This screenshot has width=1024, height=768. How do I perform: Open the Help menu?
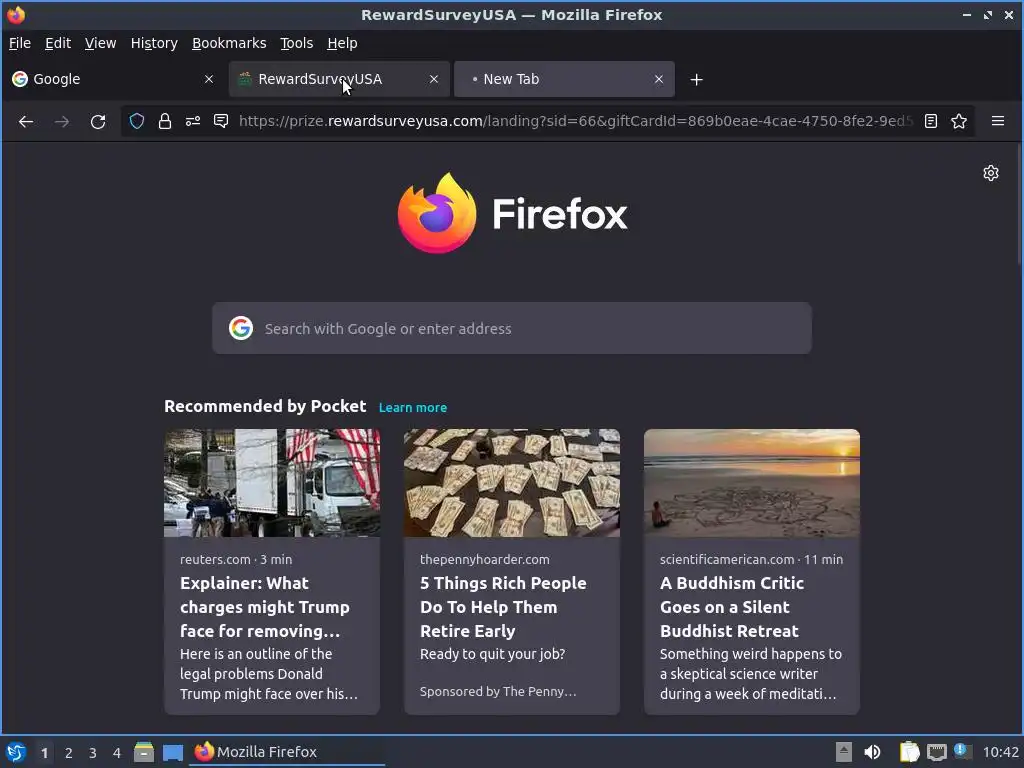click(x=342, y=43)
